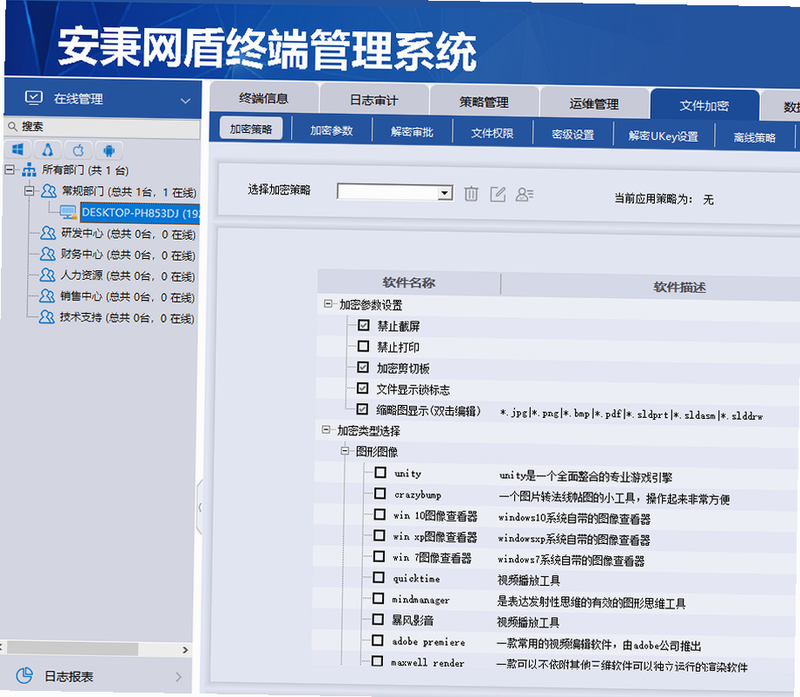Image resolution: width=800 pixels, height=697 pixels.
Task: Click the 日志报表 pie chart icon
Action: (x=24, y=676)
